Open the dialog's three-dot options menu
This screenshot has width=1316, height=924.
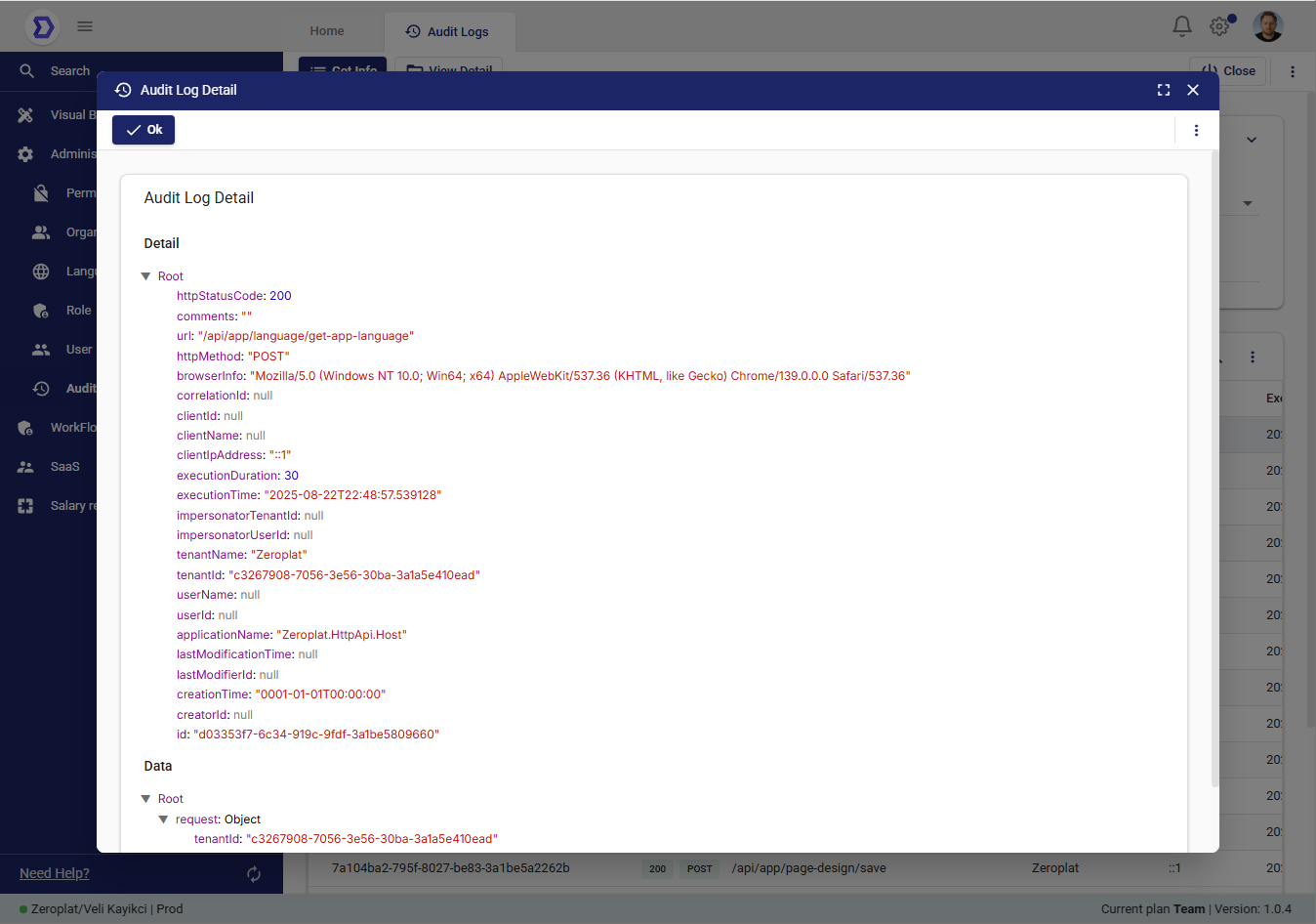point(1196,131)
